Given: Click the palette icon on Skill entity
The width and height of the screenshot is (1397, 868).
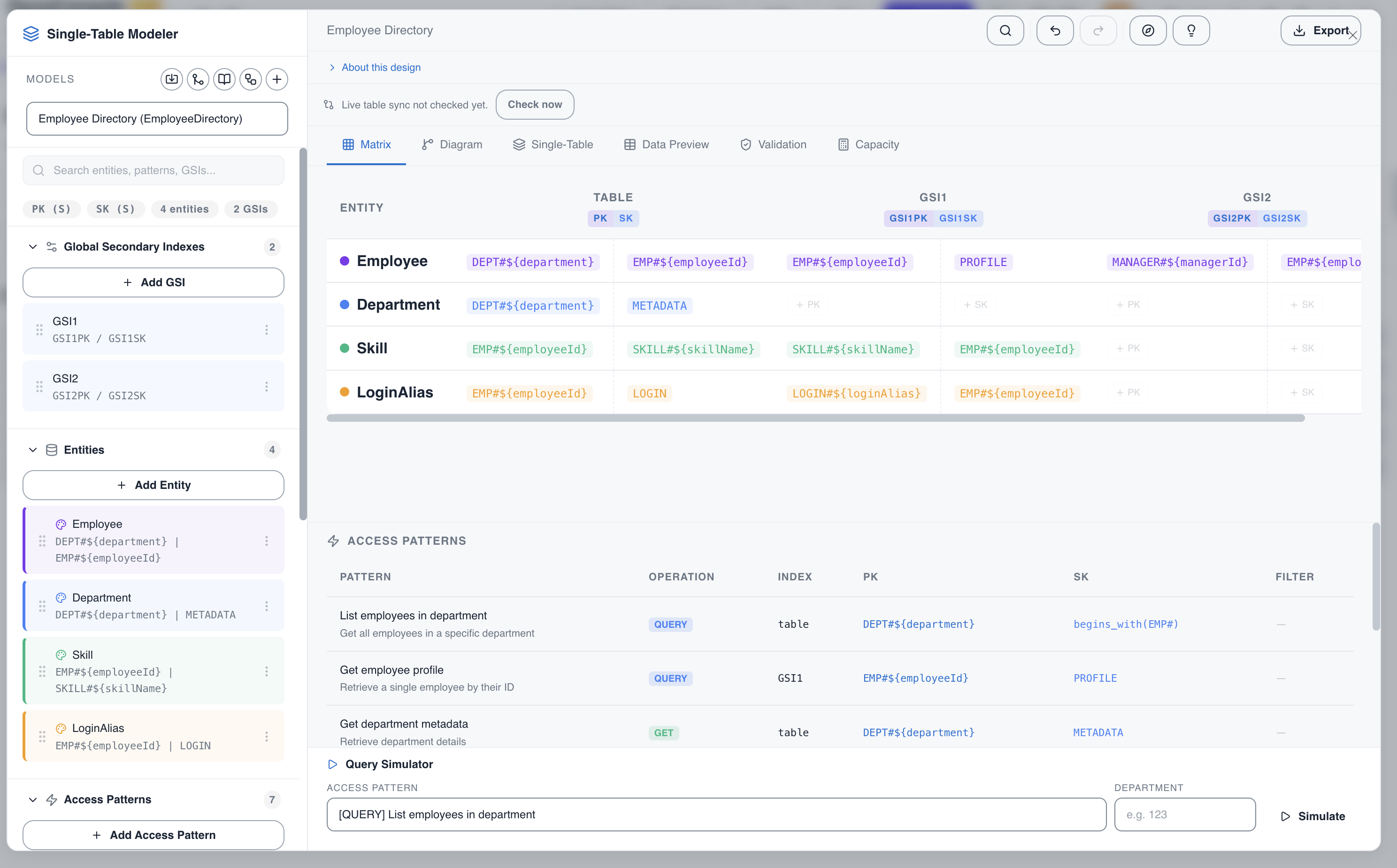Looking at the screenshot, I should 61,655.
